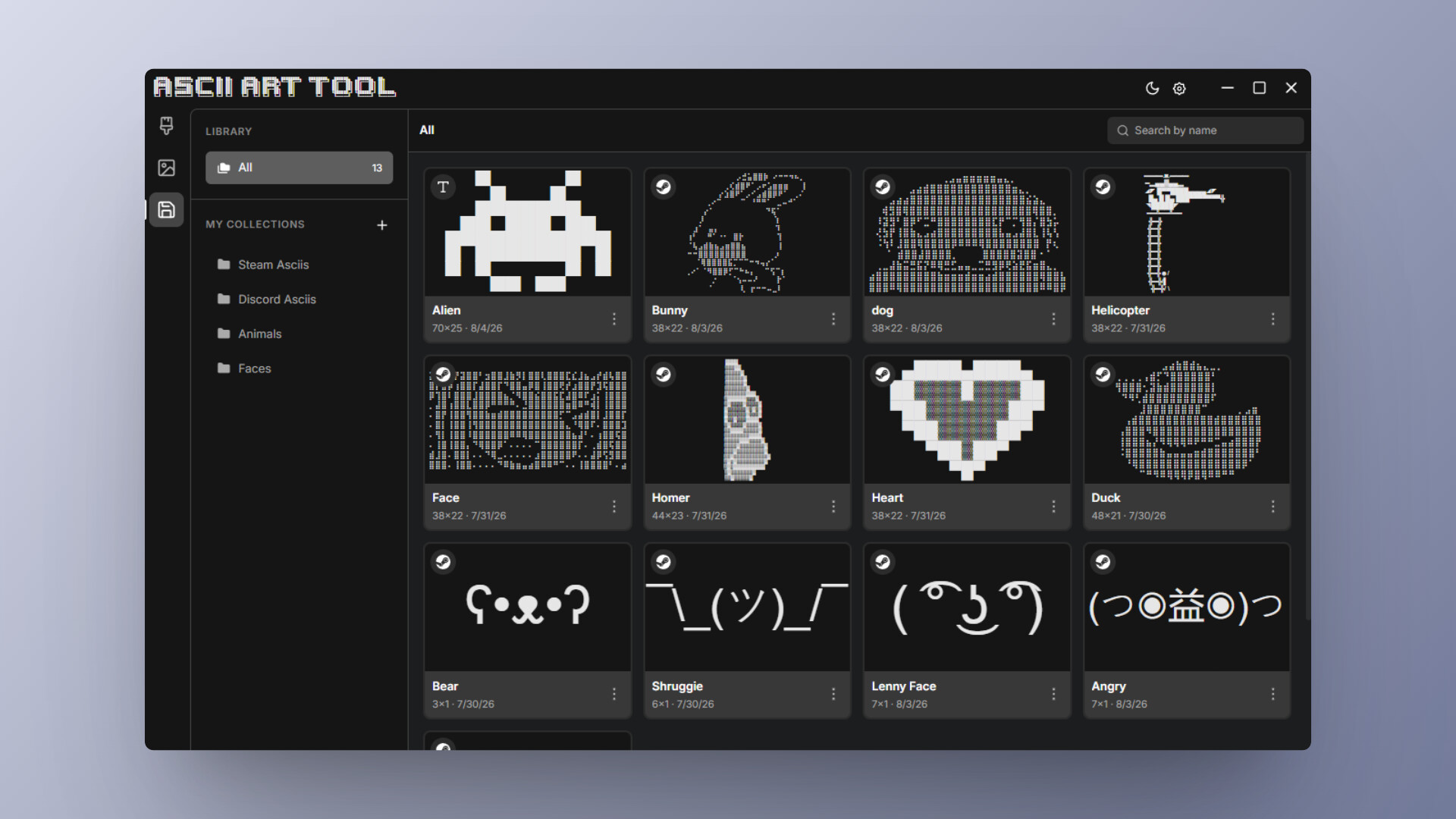Open the Bear emoticon thumbnail
1456x819 pixels.
tap(528, 607)
